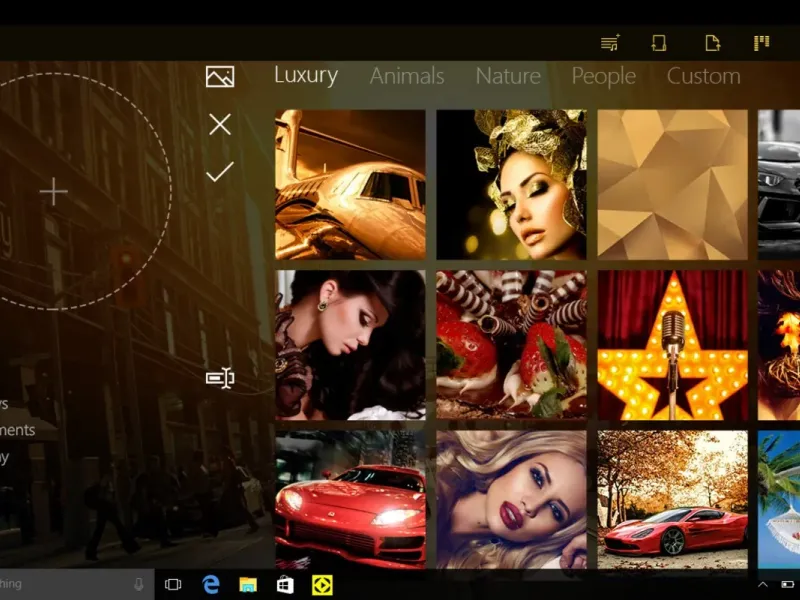This screenshot has height=600, width=800.
Task: Open File Explorer from the taskbar
Action: pos(248,585)
